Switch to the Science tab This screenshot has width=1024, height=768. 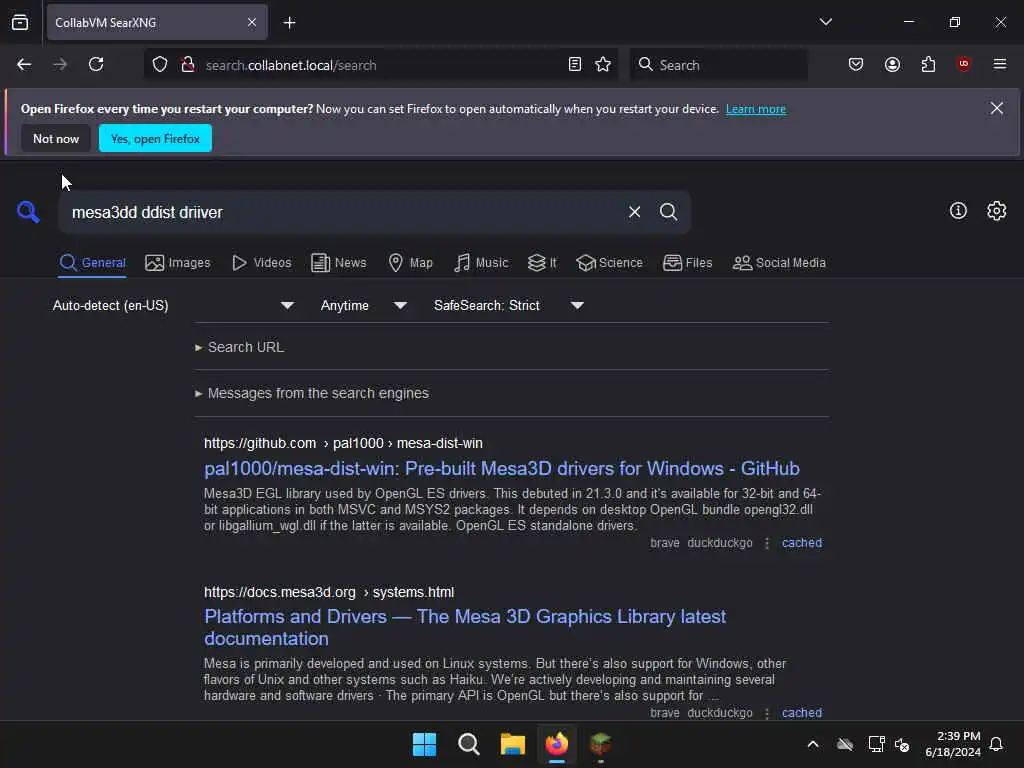click(x=609, y=263)
